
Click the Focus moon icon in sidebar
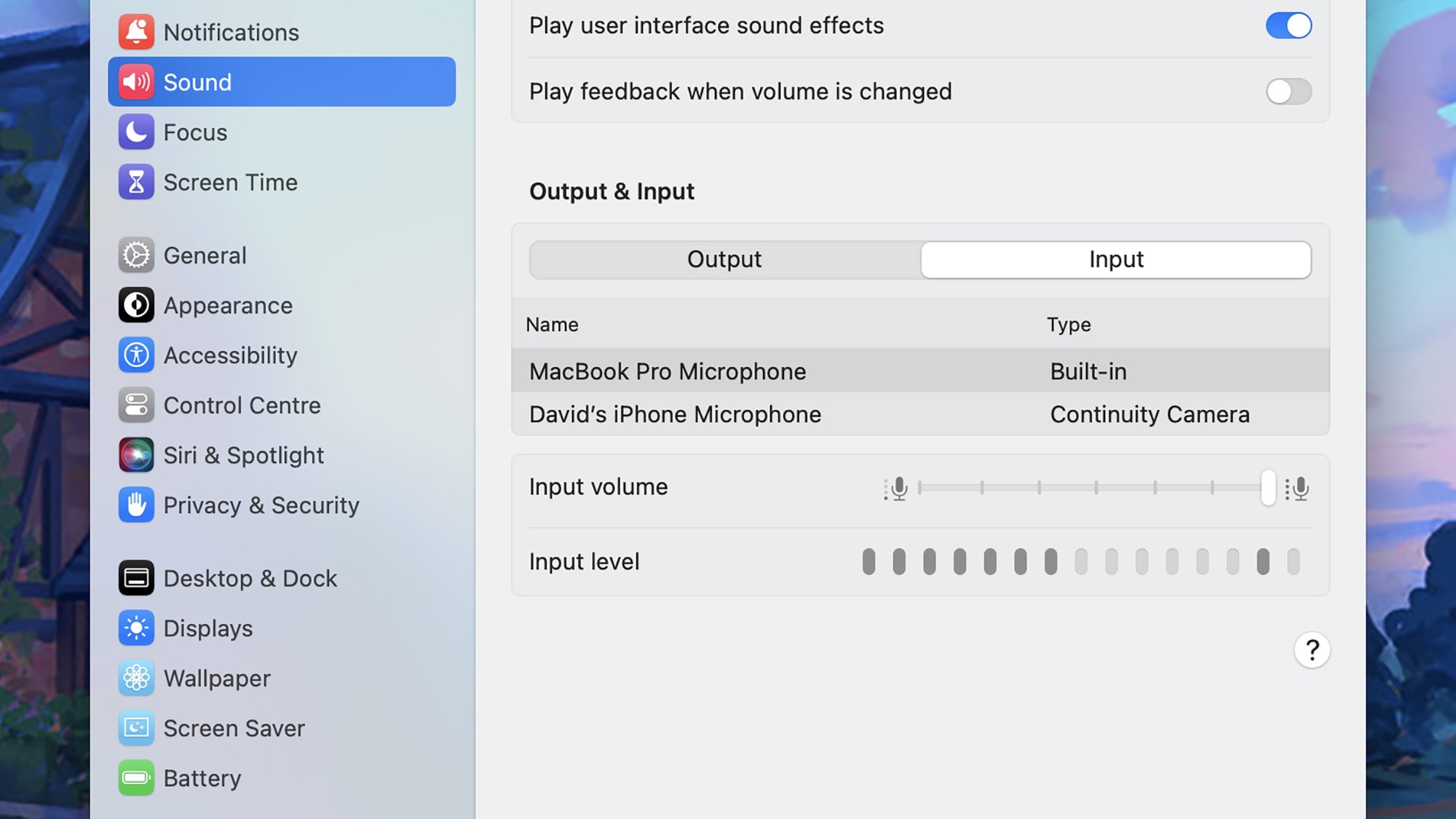(x=135, y=132)
